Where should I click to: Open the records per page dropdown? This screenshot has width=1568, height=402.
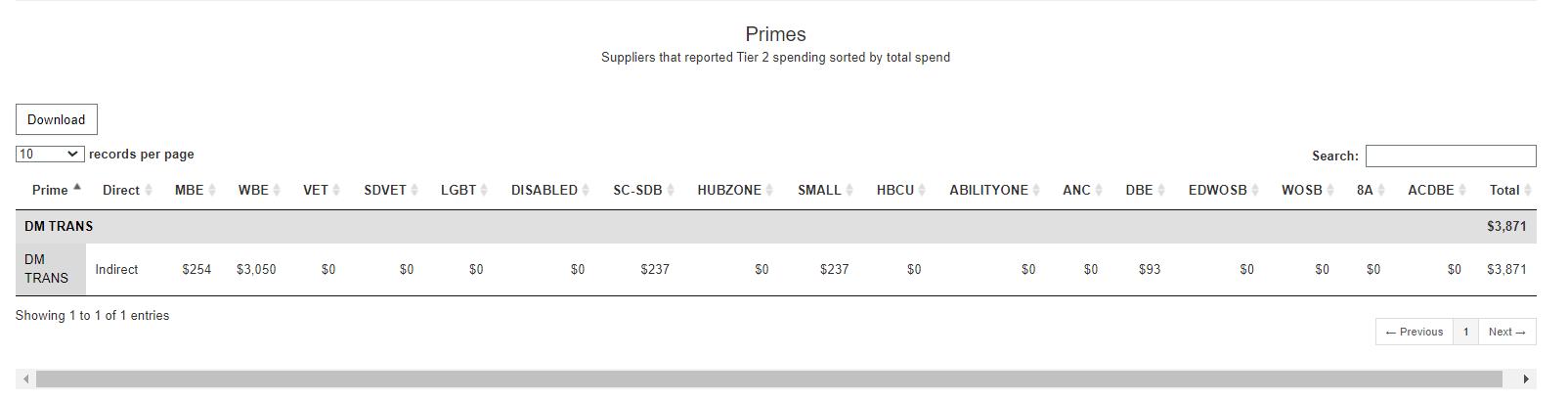(49, 154)
